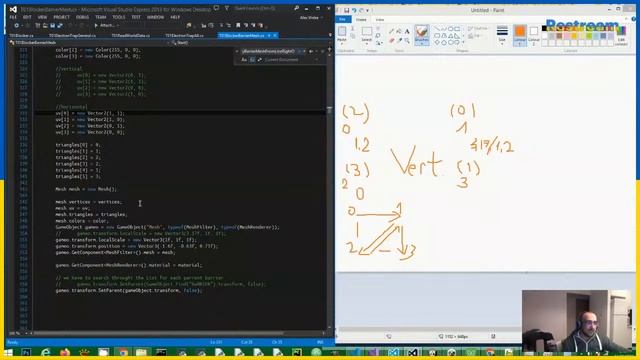
Task: Select the Color picker eyedropper tool
Action: pyautogui.click(x=399, y=40)
